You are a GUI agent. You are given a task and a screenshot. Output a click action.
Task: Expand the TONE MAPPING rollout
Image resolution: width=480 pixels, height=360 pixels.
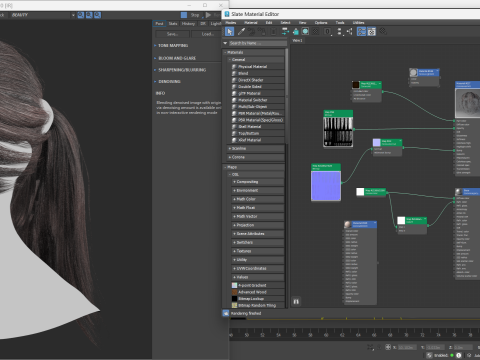(x=173, y=45)
